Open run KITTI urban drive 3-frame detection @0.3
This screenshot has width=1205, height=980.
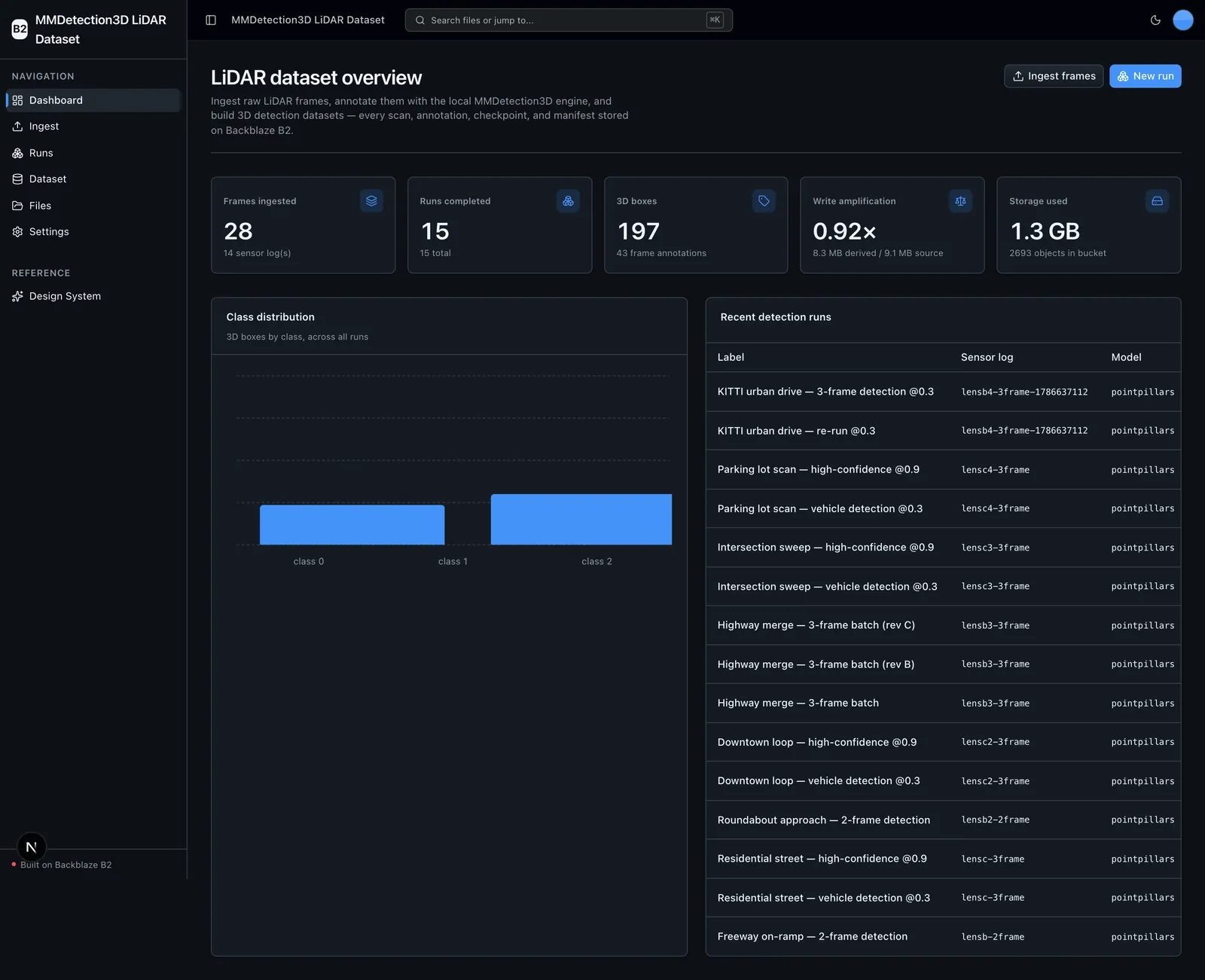825,392
